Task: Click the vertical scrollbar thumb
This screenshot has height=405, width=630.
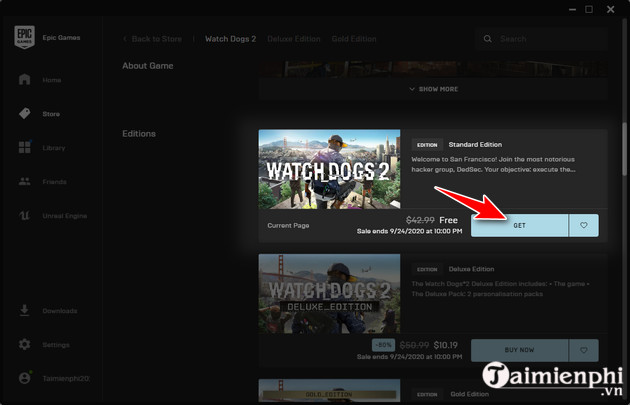Action: pos(625,149)
